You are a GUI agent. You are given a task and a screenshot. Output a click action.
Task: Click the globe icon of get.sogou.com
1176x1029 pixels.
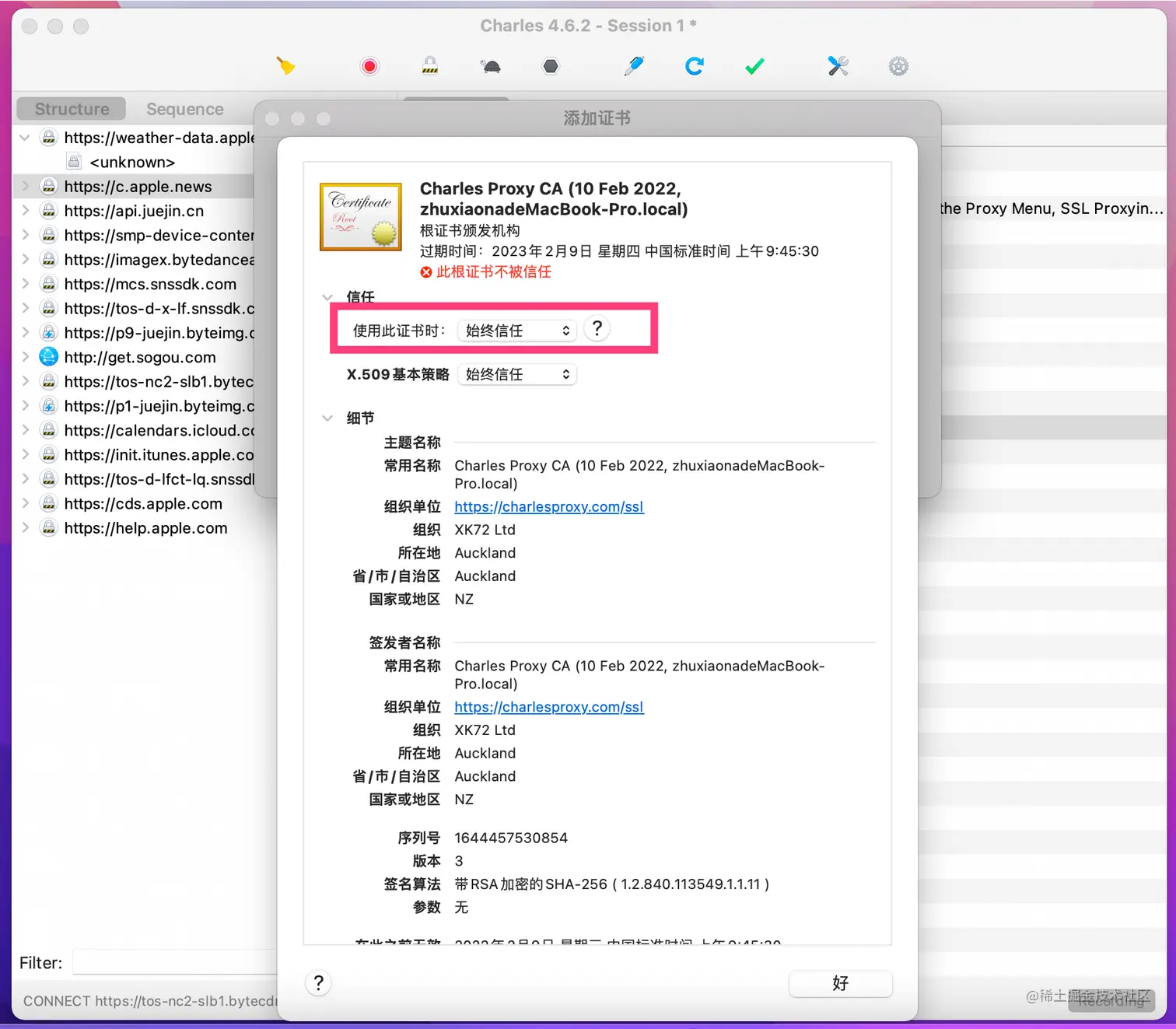pyautogui.click(x=48, y=357)
